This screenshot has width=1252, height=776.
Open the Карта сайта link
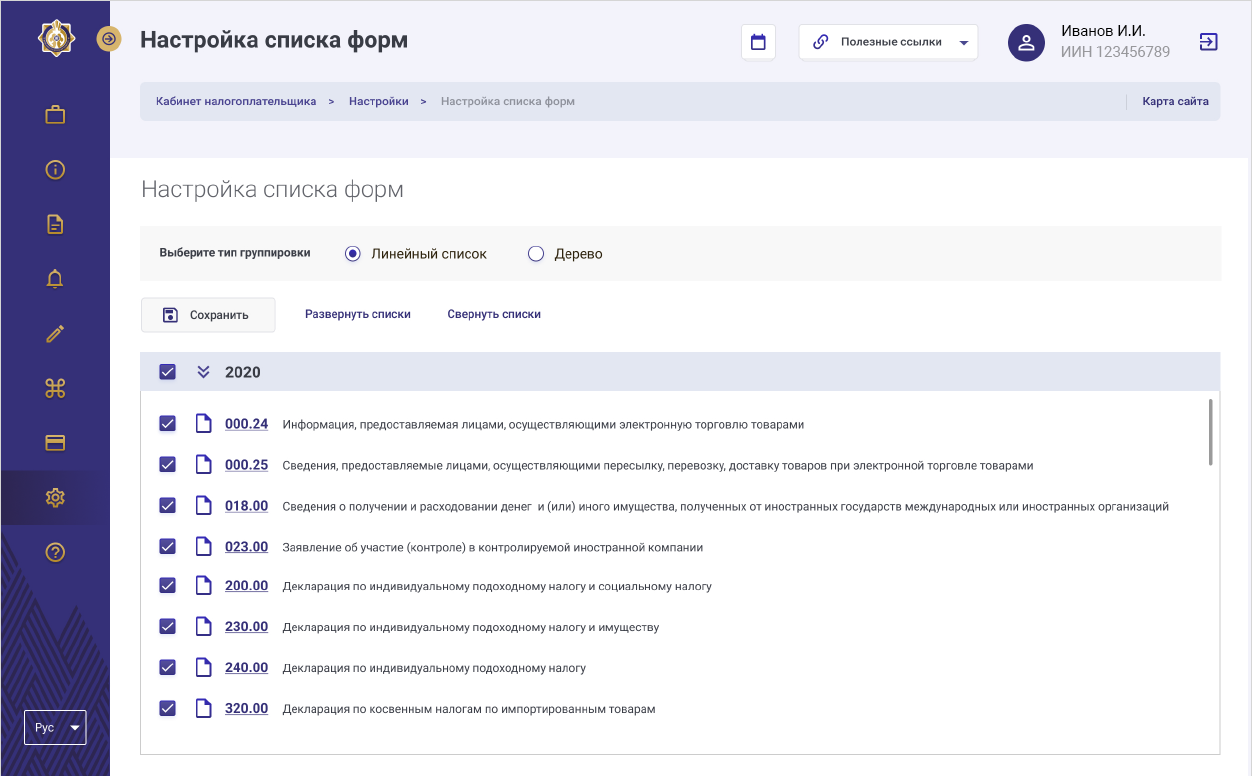pyautogui.click(x=1175, y=101)
